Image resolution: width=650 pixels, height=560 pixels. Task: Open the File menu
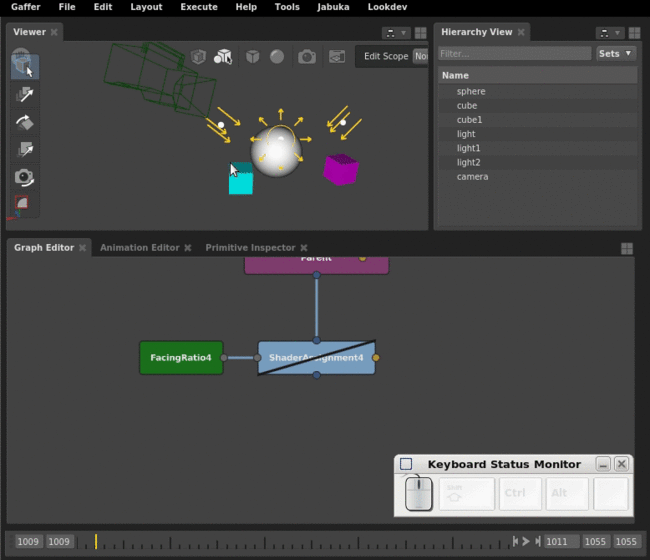(67, 7)
